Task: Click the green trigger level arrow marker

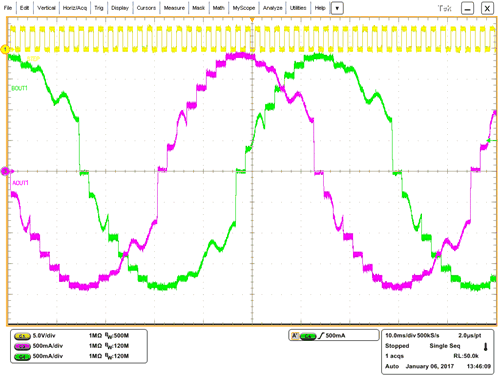Action: (492, 140)
